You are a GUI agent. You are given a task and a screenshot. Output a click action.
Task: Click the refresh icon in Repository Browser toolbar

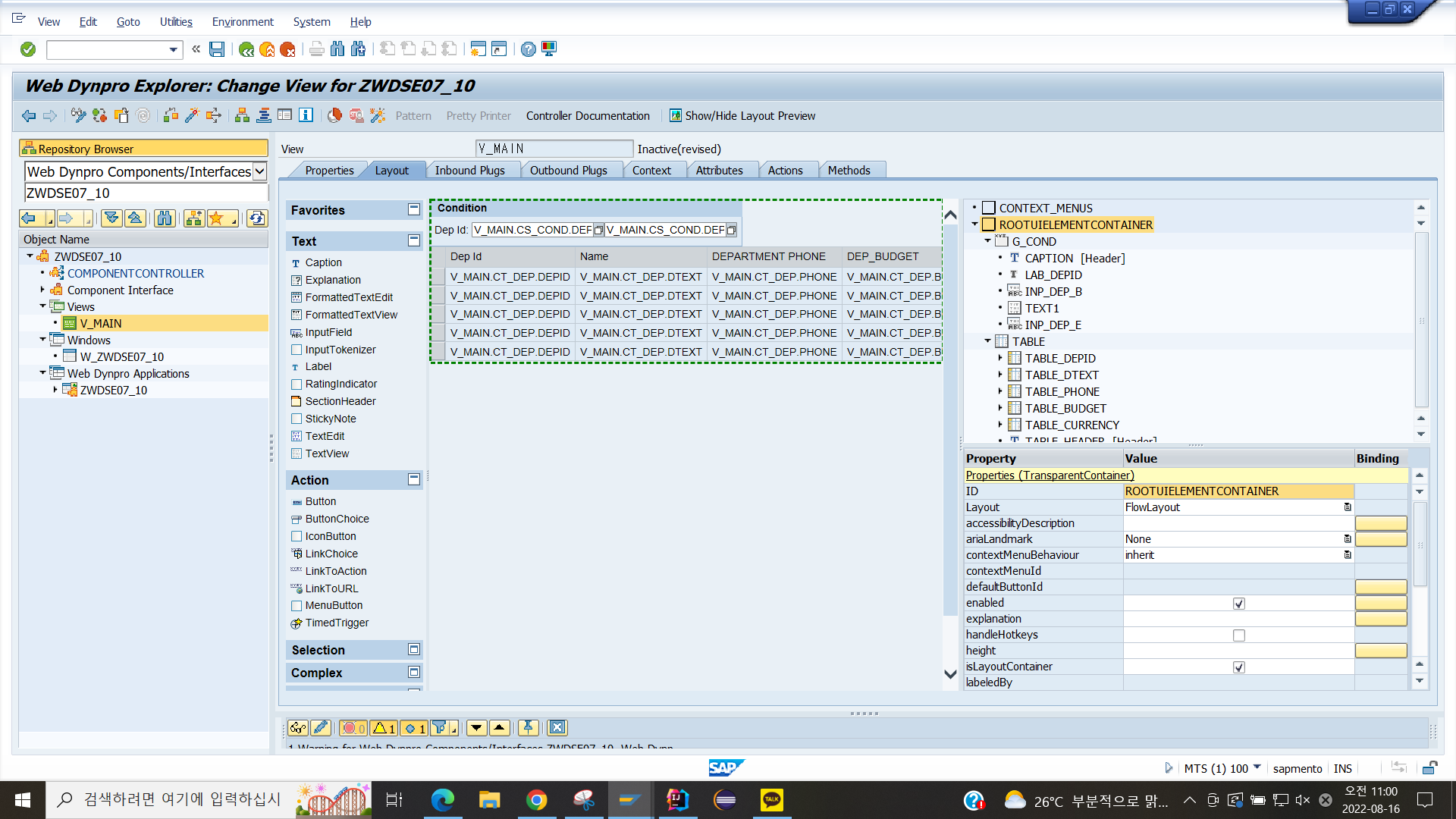[x=257, y=218]
